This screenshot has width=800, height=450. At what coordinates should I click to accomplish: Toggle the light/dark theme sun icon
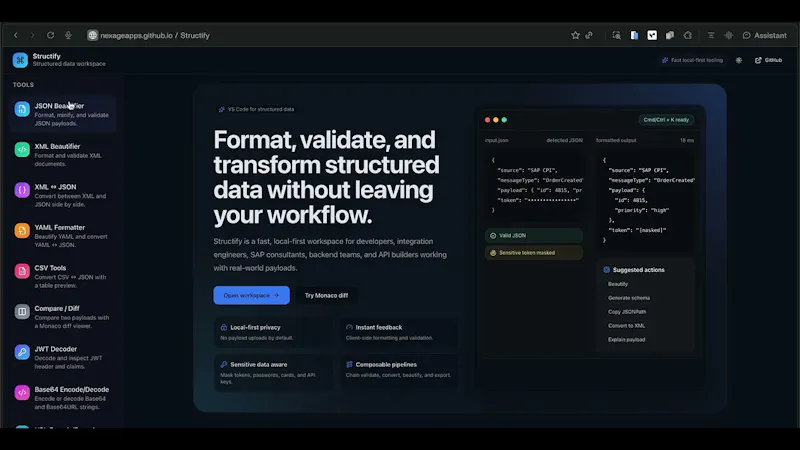[x=739, y=60]
